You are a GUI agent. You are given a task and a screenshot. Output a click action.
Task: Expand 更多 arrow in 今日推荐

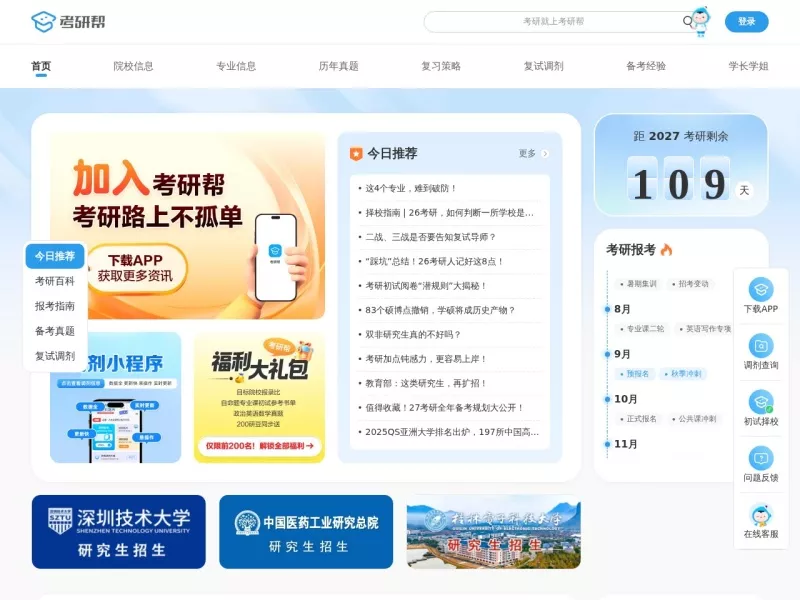(545, 154)
